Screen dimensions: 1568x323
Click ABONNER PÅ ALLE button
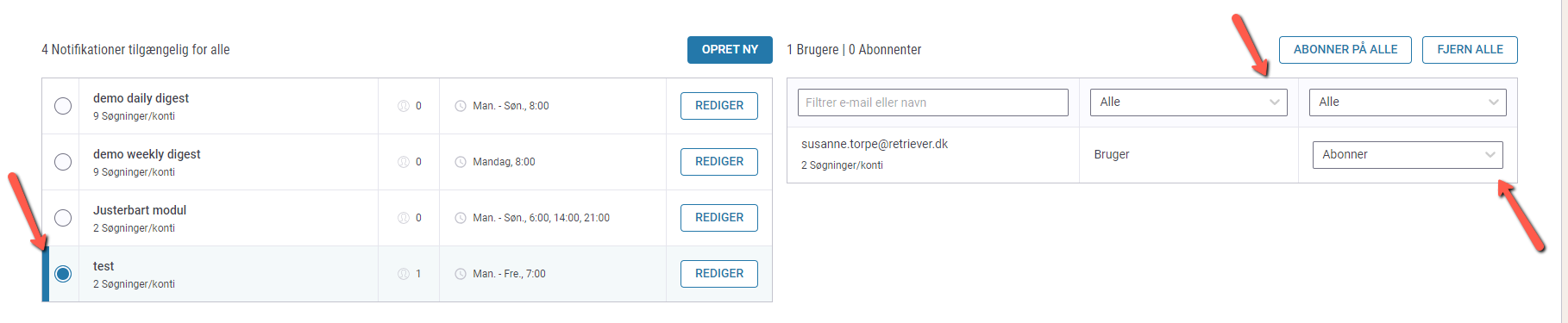point(1345,50)
